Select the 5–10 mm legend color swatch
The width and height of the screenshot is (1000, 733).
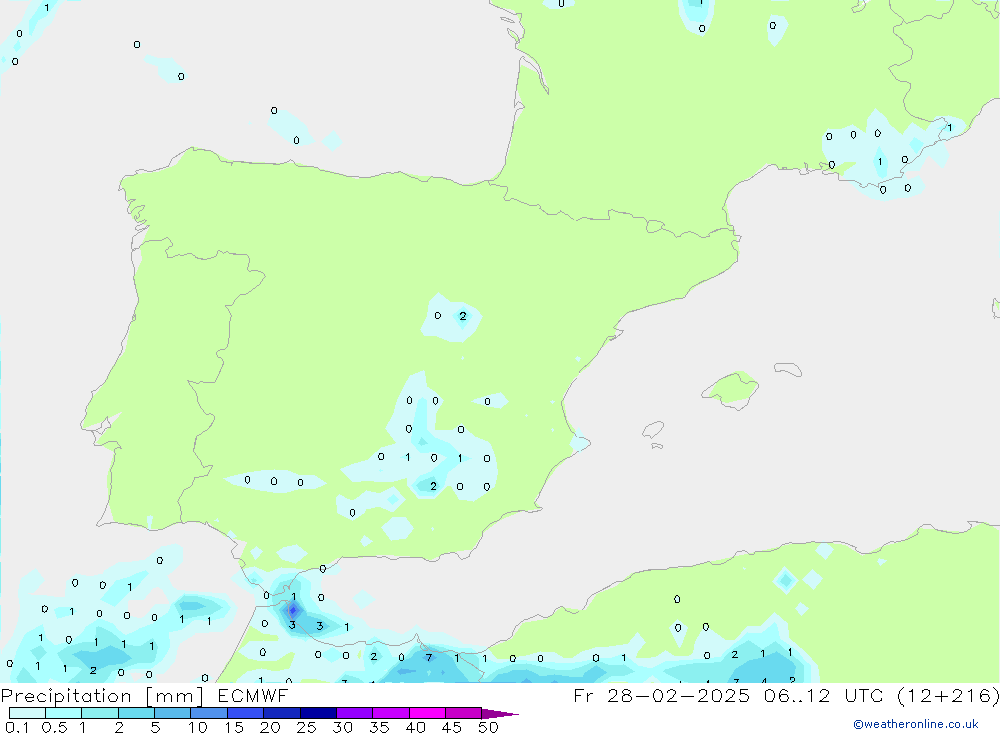coord(173,713)
